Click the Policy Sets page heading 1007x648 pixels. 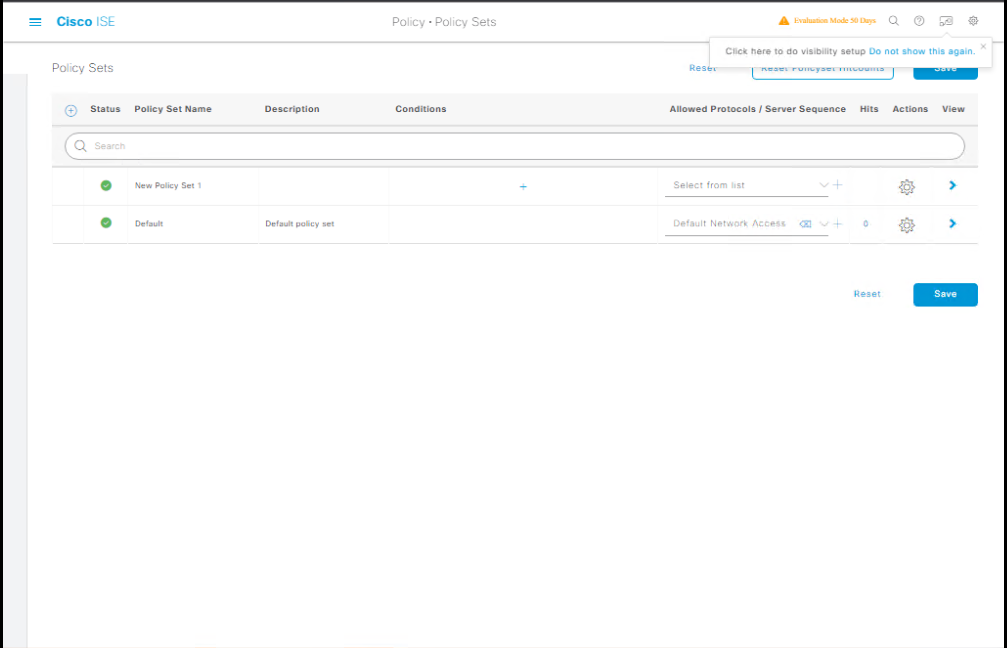pyautogui.click(x=83, y=68)
